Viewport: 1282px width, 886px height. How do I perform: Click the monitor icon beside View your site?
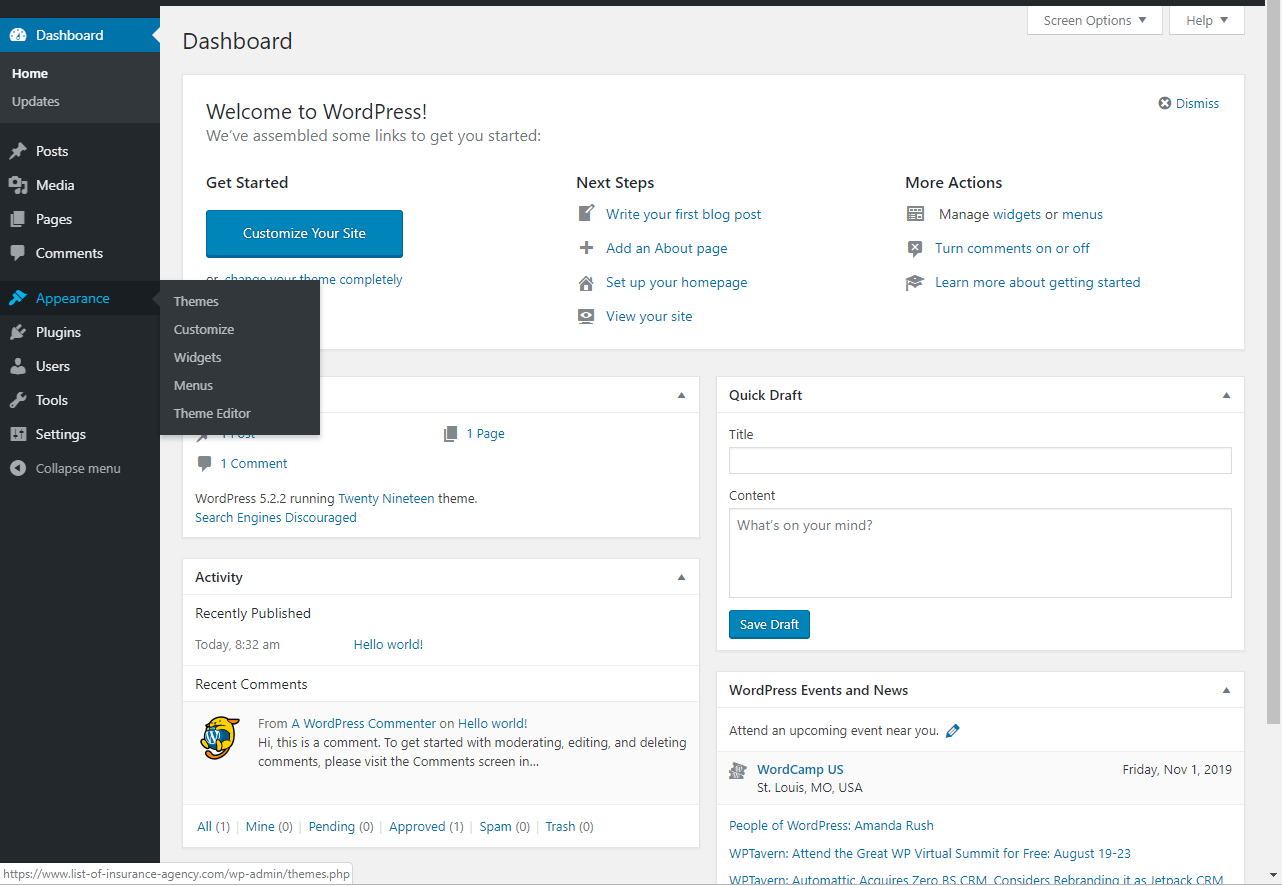point(587,316)
